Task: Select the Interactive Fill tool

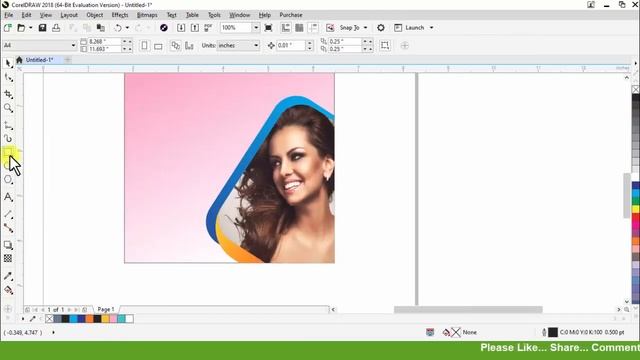Action: pyautogui.click(x=9, y=290)
